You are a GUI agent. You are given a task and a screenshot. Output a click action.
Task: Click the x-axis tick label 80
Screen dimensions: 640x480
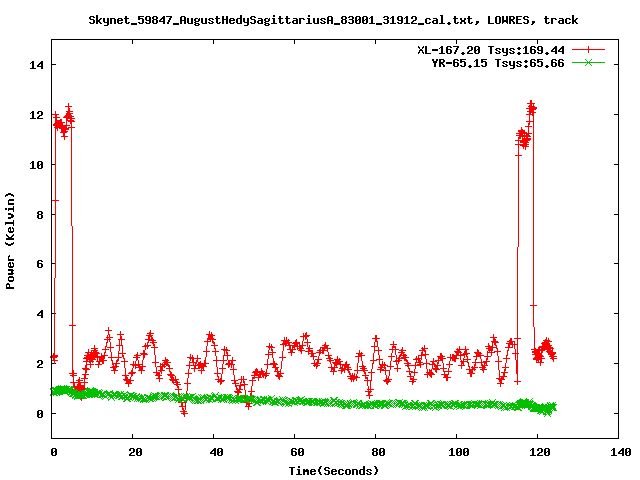[378, 452]
